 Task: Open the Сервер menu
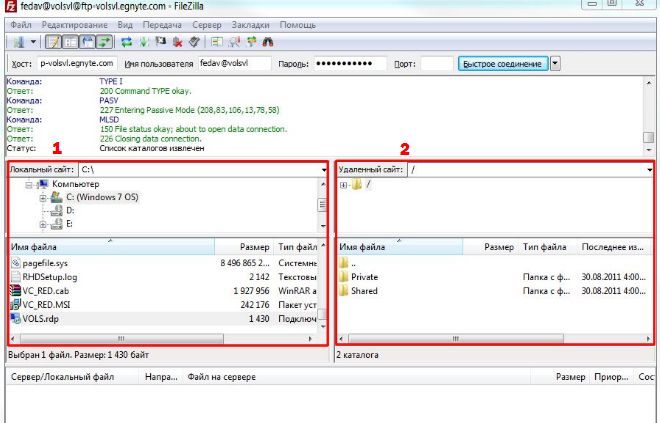tap(207, 25)
